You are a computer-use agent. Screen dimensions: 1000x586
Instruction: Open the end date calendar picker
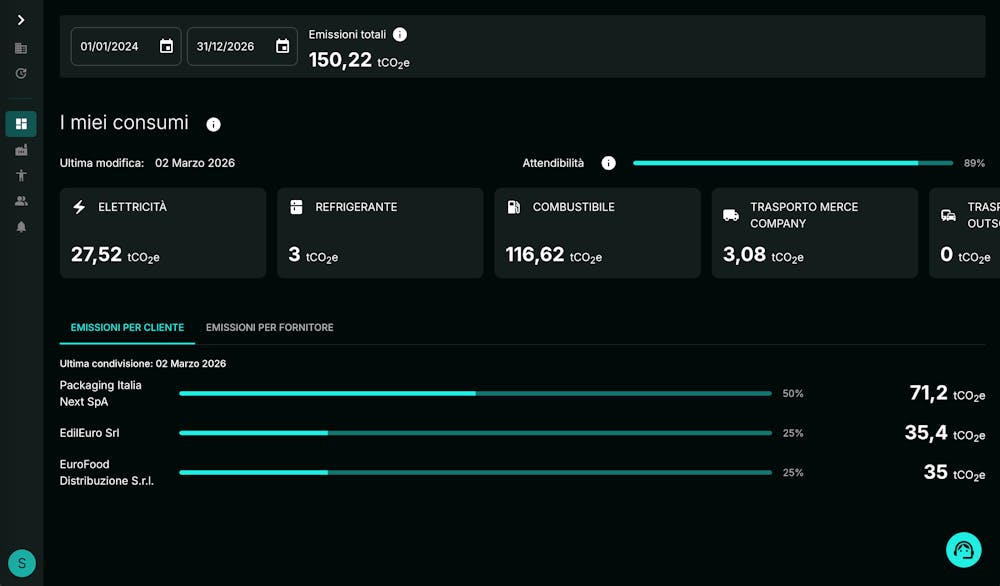(x=282, y=45)
